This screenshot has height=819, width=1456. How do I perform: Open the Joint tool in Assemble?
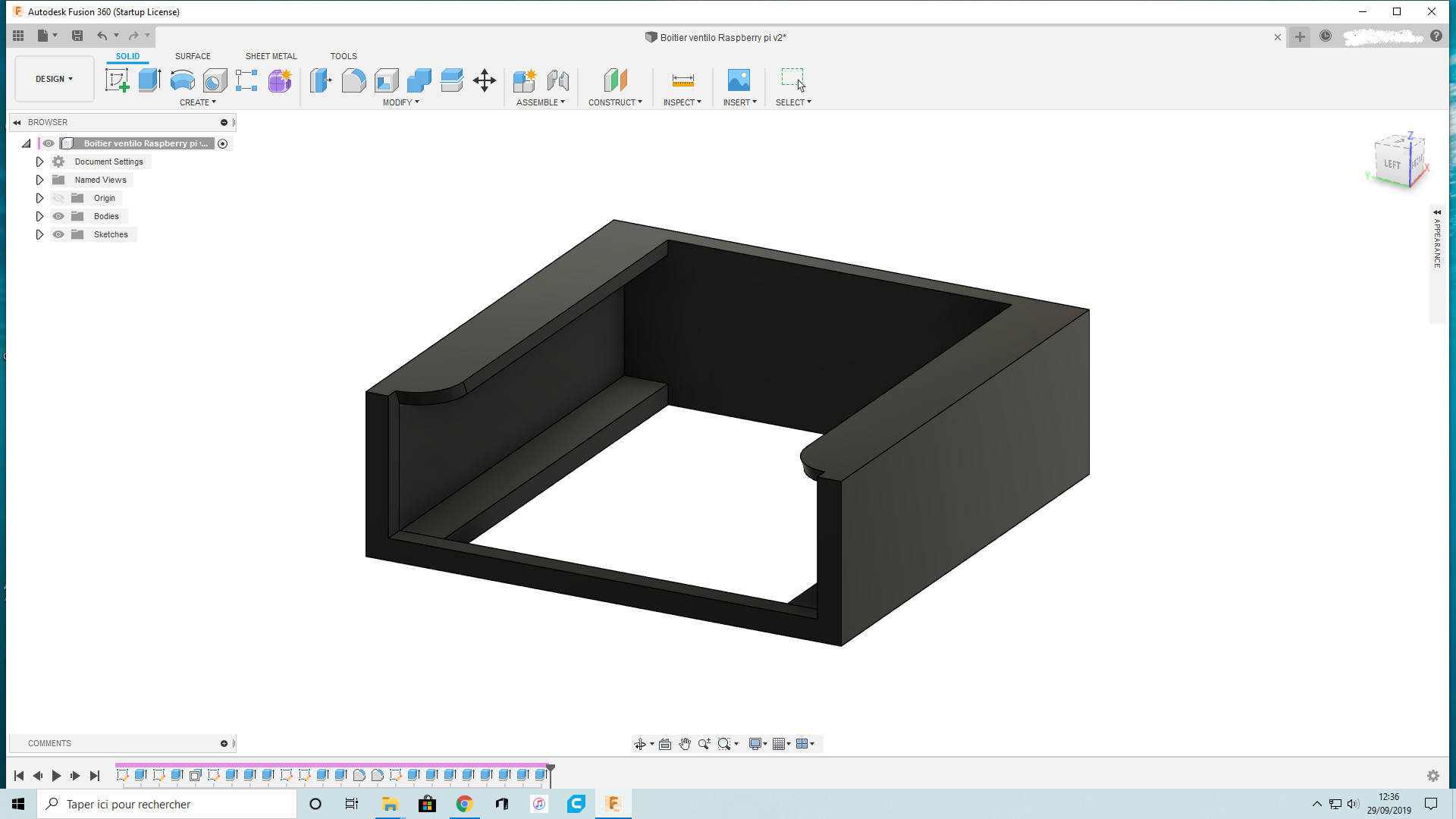pos(557,80)
